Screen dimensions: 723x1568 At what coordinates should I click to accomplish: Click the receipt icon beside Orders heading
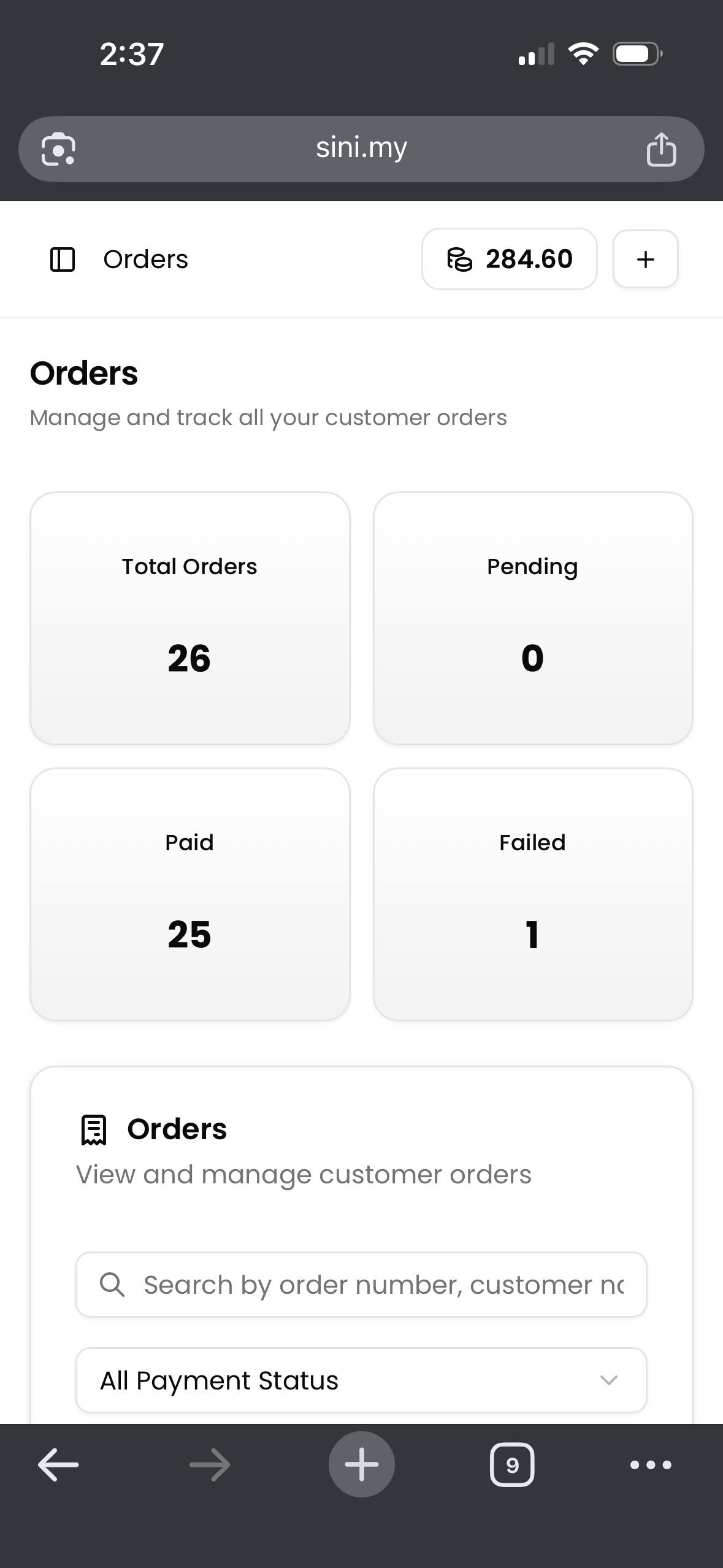tap(94, 1129)
